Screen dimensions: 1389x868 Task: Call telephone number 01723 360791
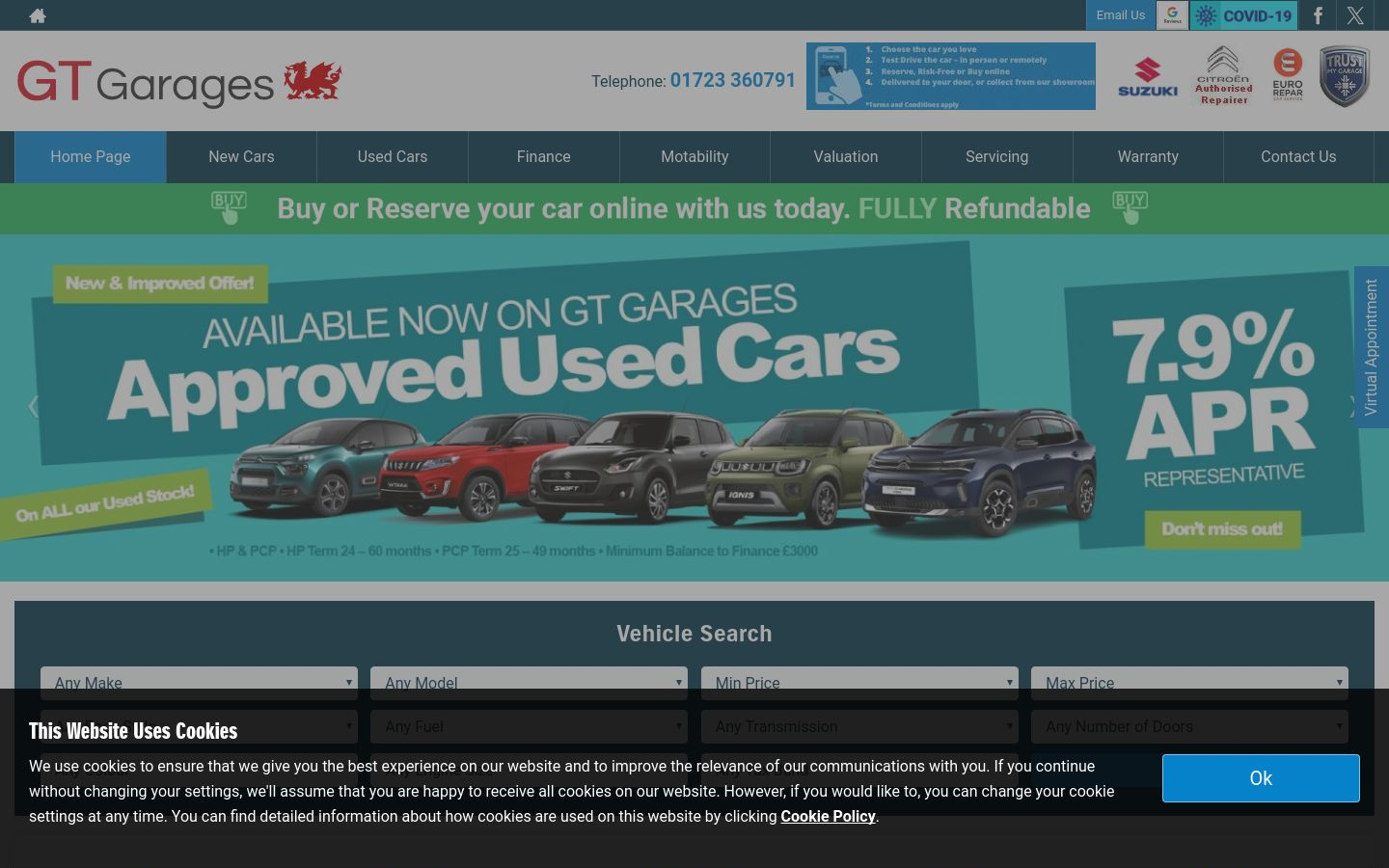tap(733, 80)
